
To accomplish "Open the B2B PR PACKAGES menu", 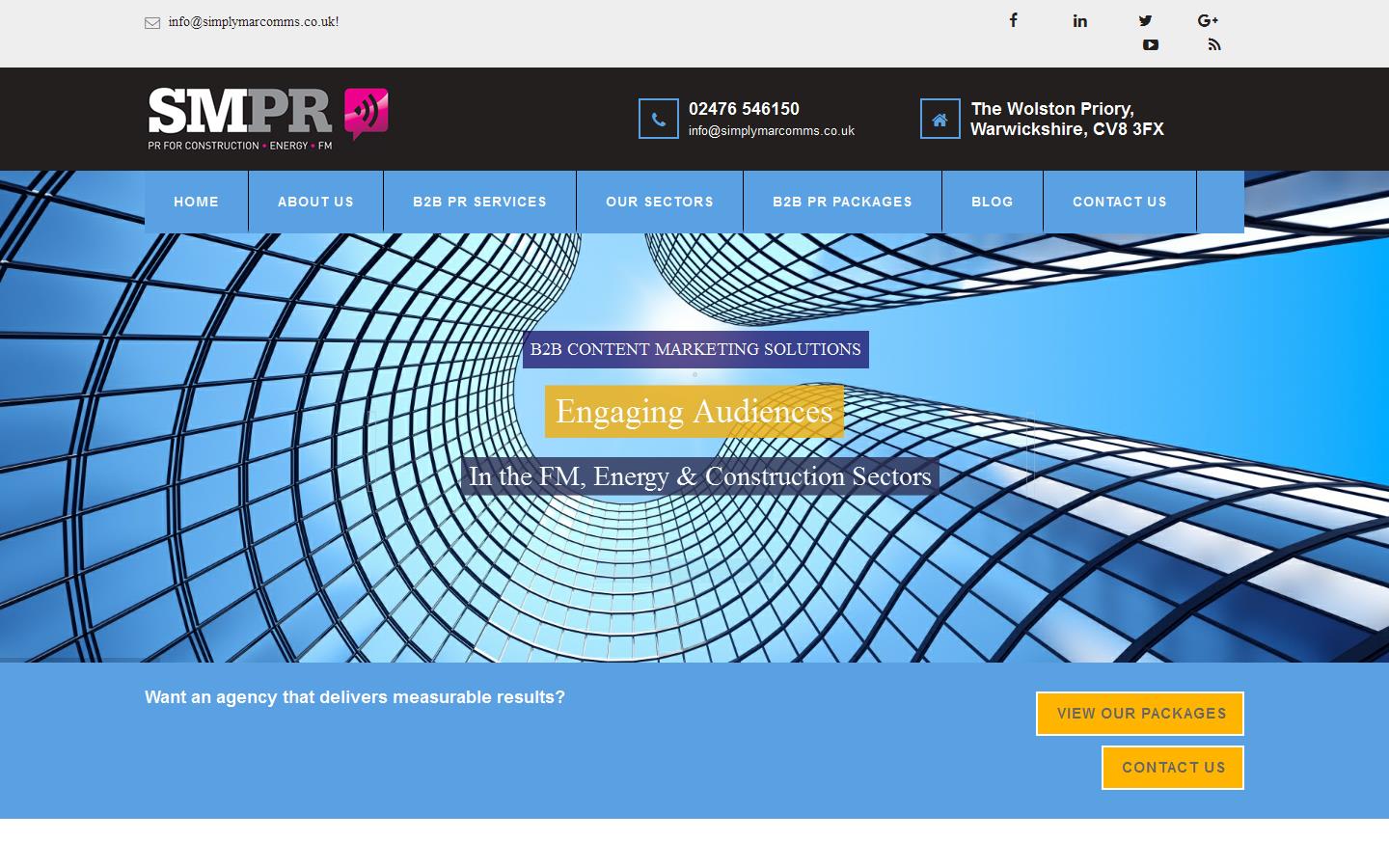I will click(842, 202).
